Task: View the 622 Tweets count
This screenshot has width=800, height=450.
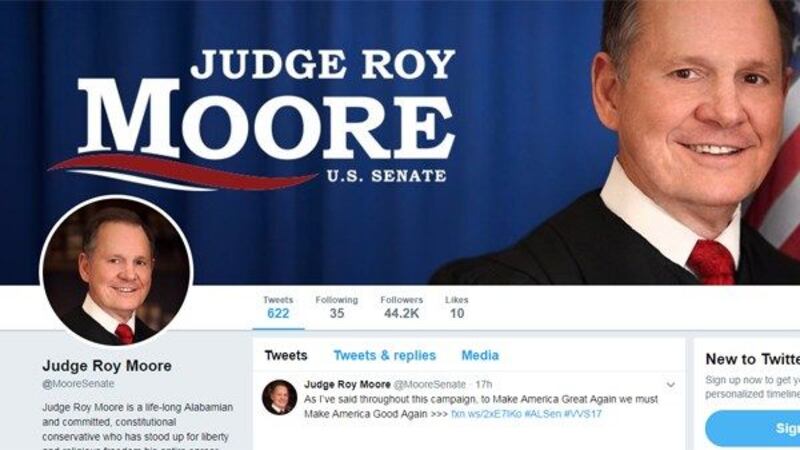Action: 278,307
